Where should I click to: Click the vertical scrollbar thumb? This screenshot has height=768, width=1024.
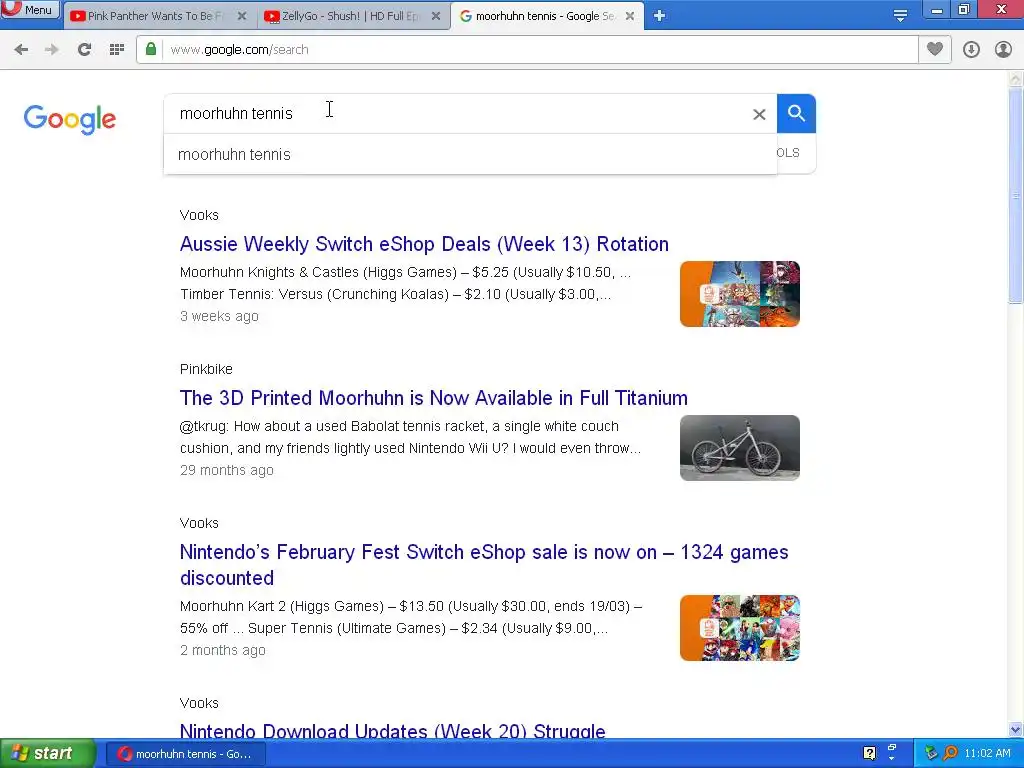(x=1016, y=195)
